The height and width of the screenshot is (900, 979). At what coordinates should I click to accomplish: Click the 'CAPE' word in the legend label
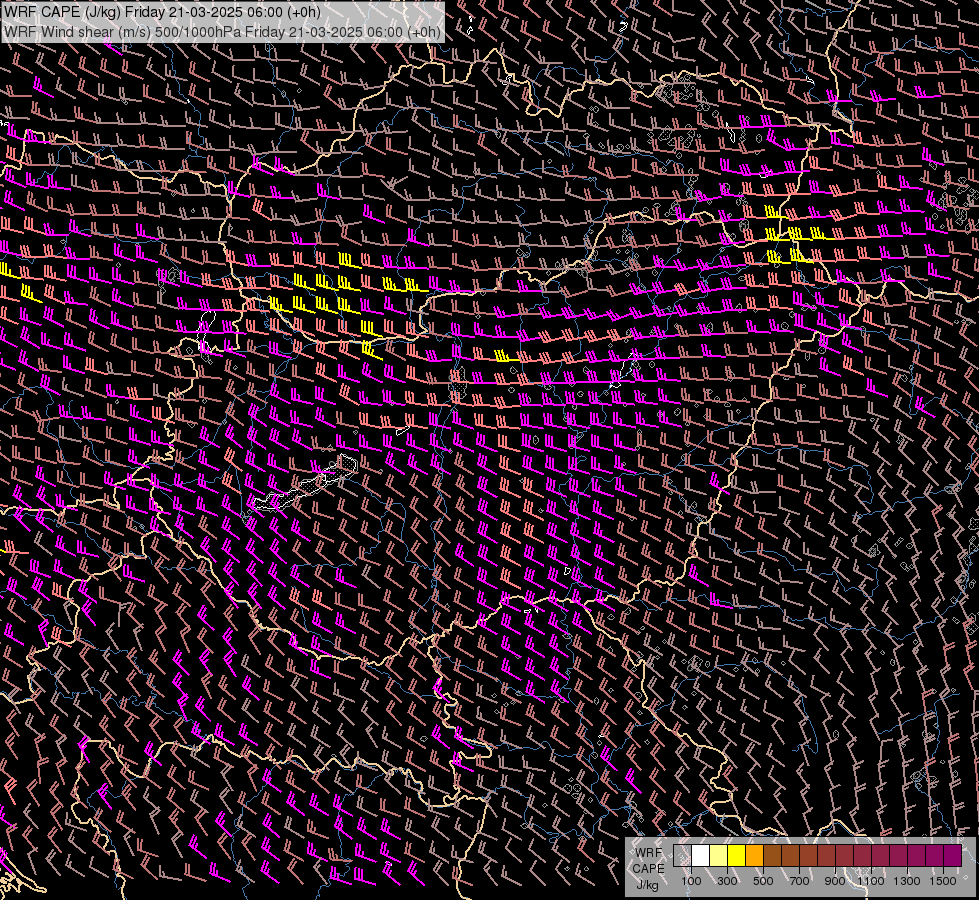pyautogui.click(x=648, y=869)
